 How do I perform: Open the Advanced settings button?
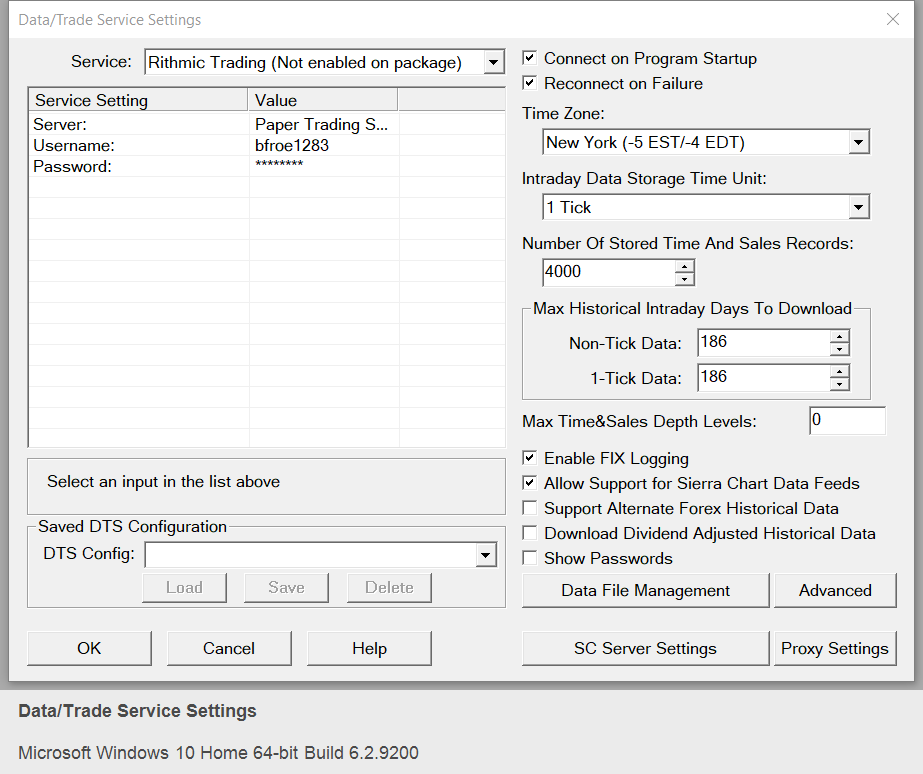pos(835,590)
